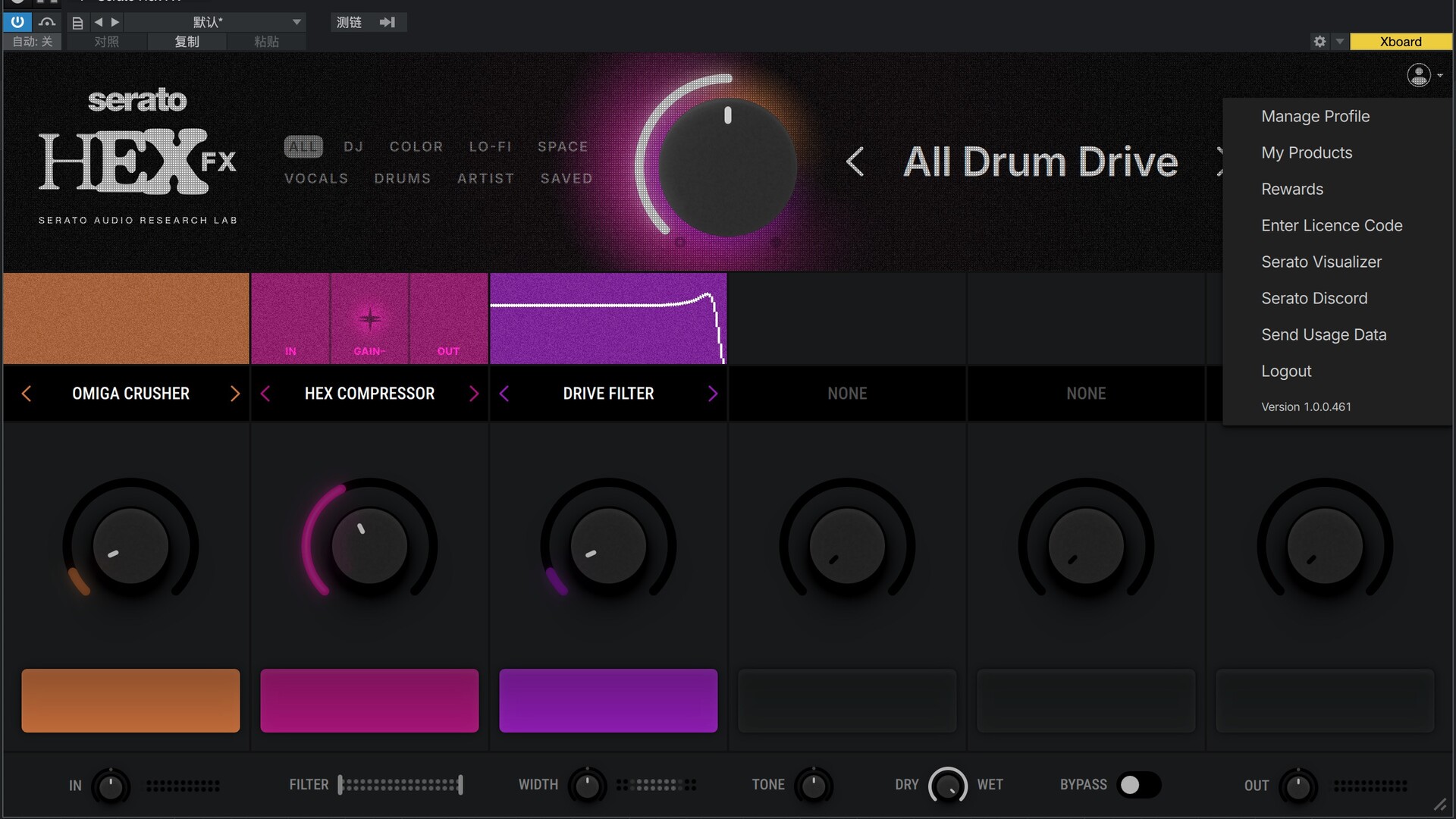The width and height of the screenshot is (1456, 819).
Task: Toggle the purple Drive Filter slot button
Action: (608, 701)
